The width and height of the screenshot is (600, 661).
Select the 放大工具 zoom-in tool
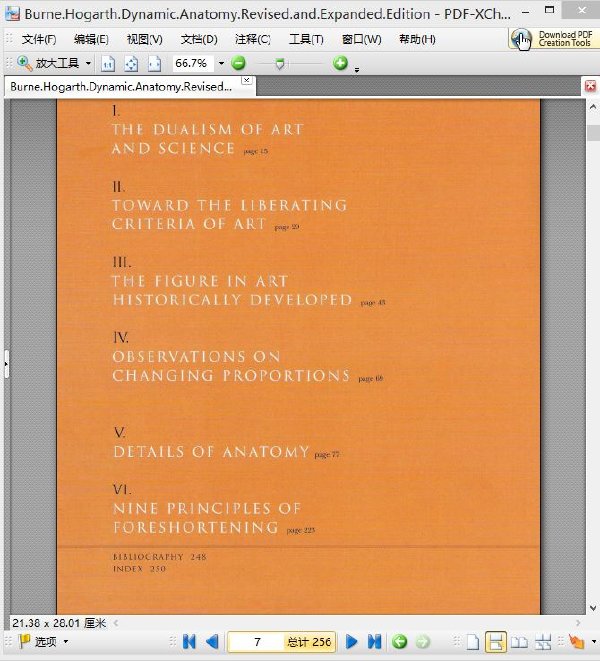(x=48, y=64)
